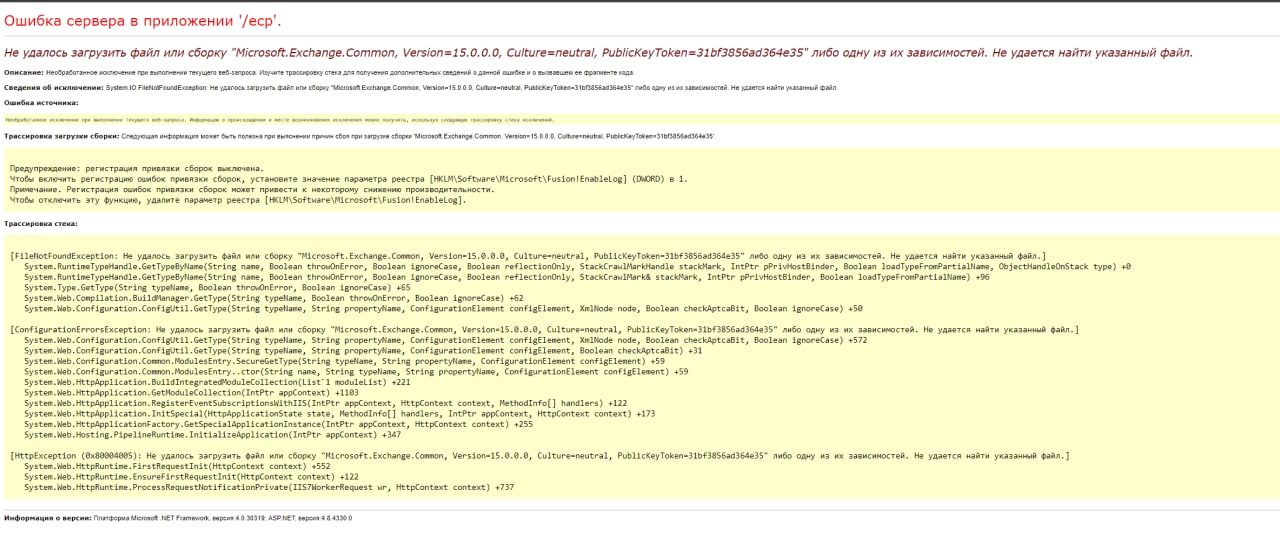Viewport: 1280px width, 539px height.
Task: Click the line starting "Чтобы отключить эту функцию"
Action: [238, 200]
